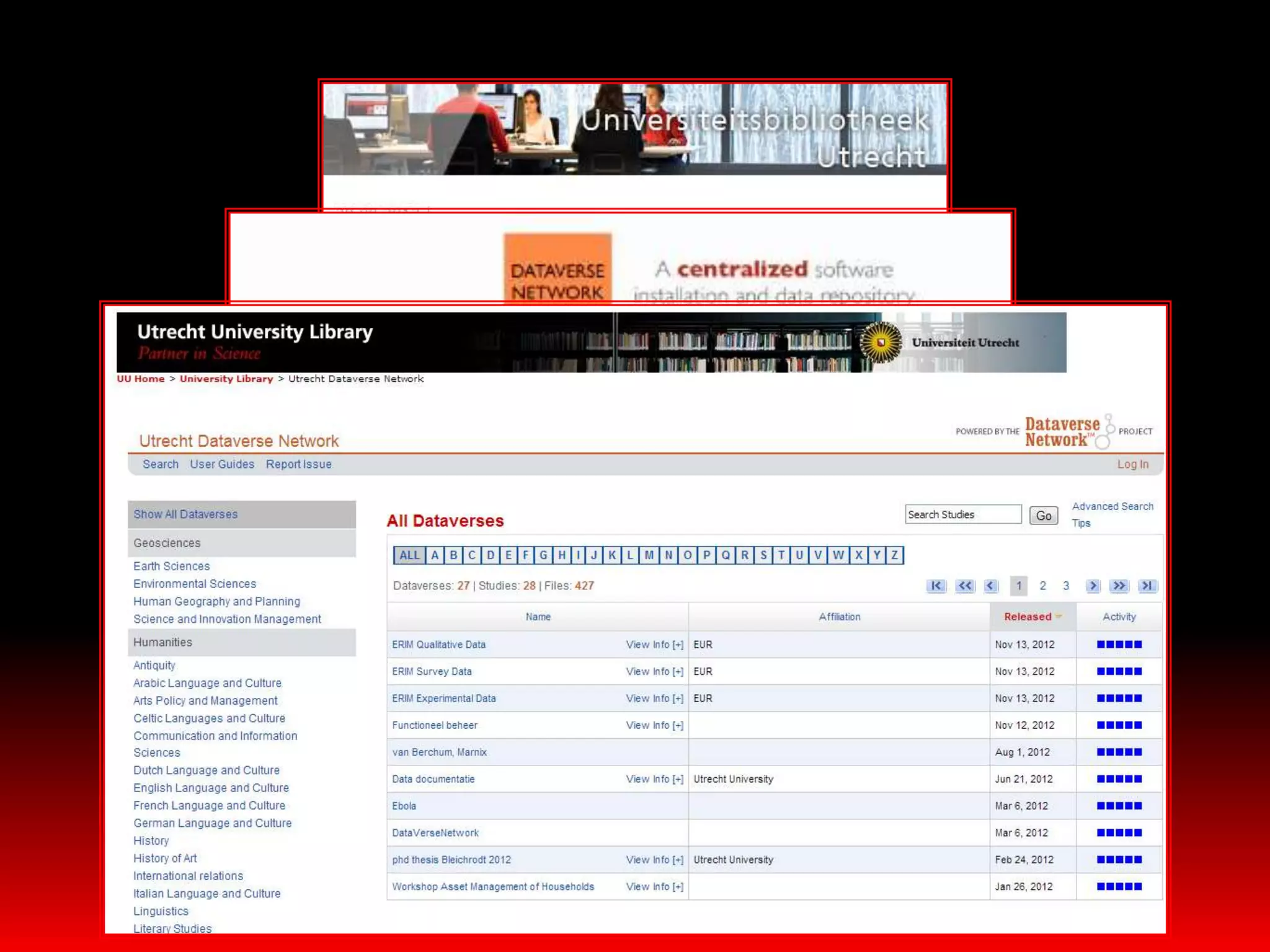This screenshot has height=952, width=1270.
Task: Click the next page arrow icon
Action: pos(1093,586)
